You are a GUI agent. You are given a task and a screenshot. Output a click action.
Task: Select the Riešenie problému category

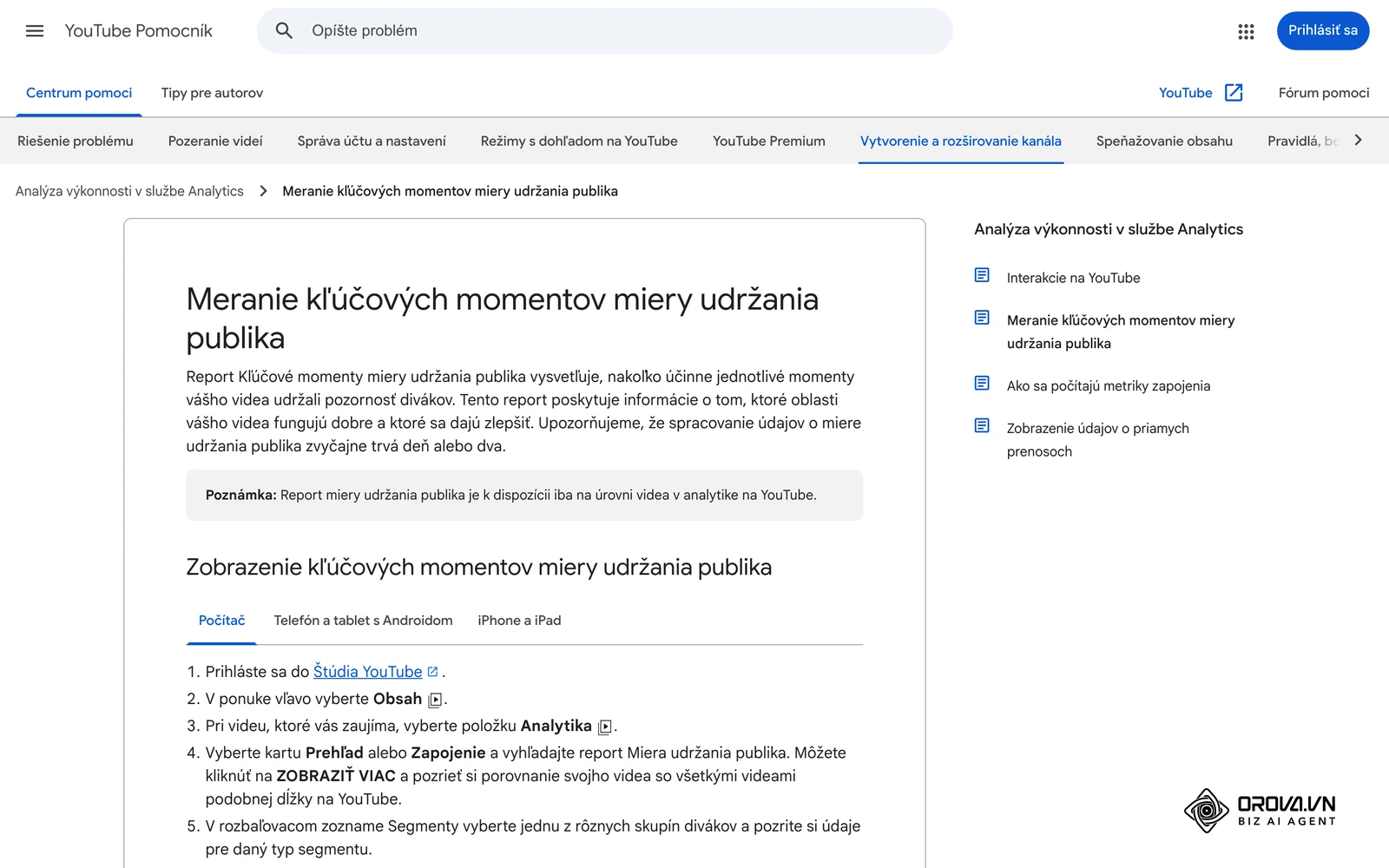coord(76,141)
